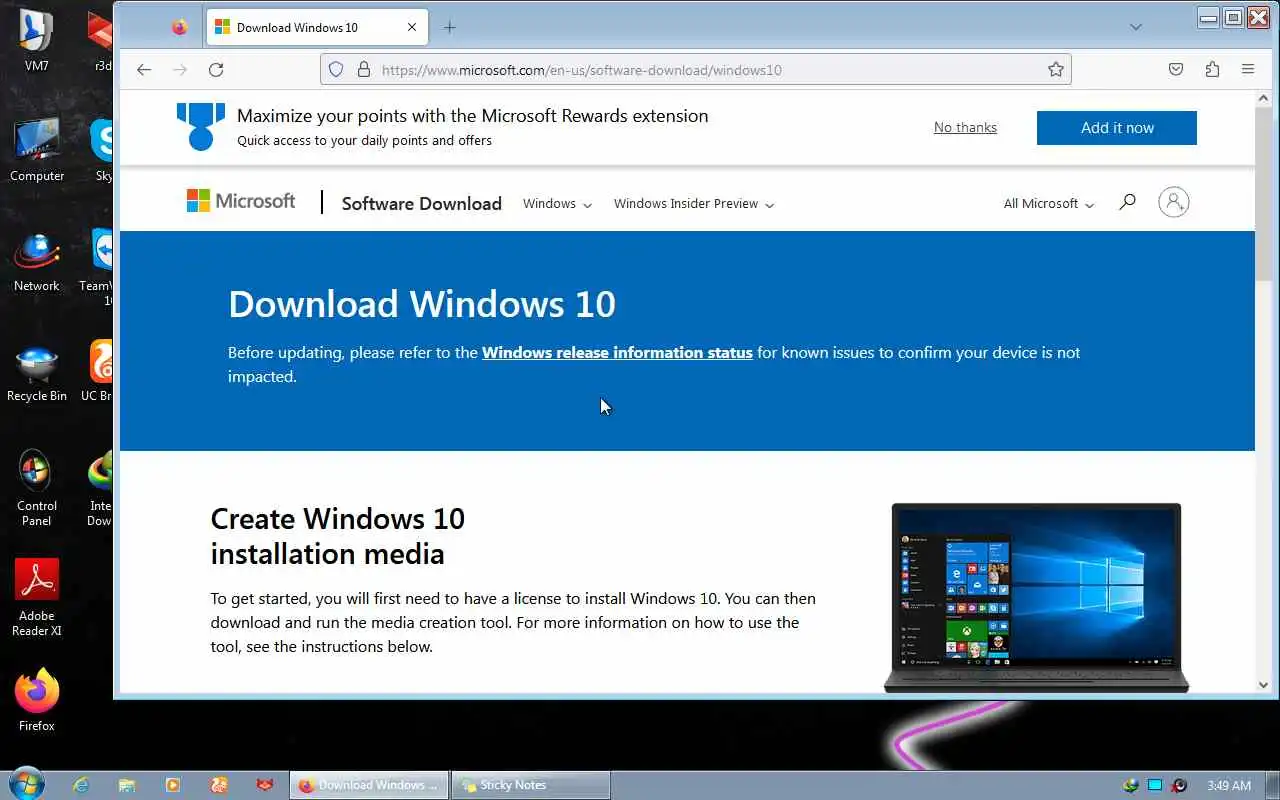Expand the Windows Insider Preview menu

point(694,204)
